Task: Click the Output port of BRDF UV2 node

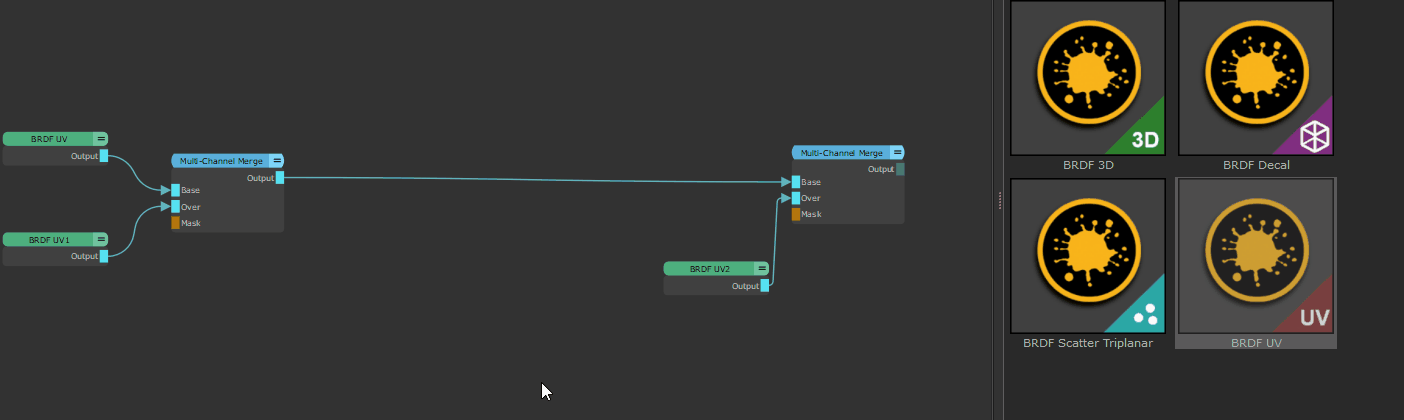Action: pos(765,286)
